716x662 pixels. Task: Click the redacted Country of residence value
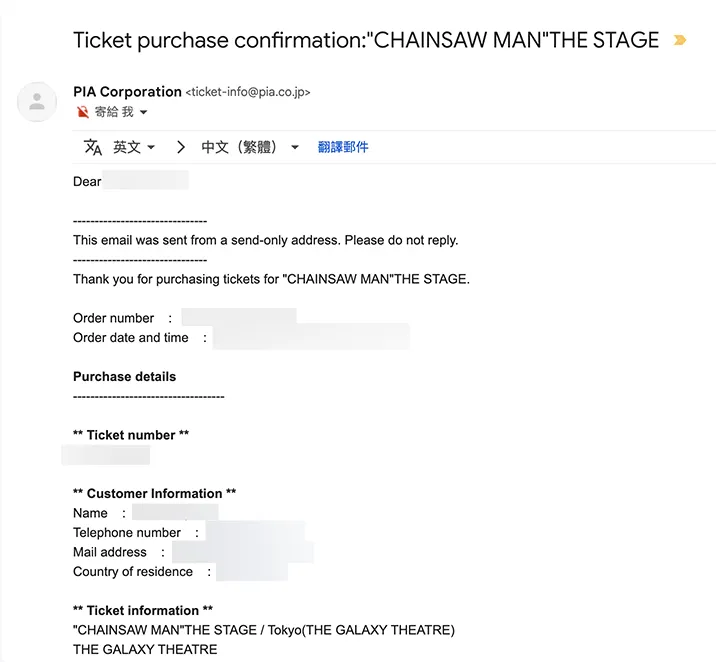252,572
